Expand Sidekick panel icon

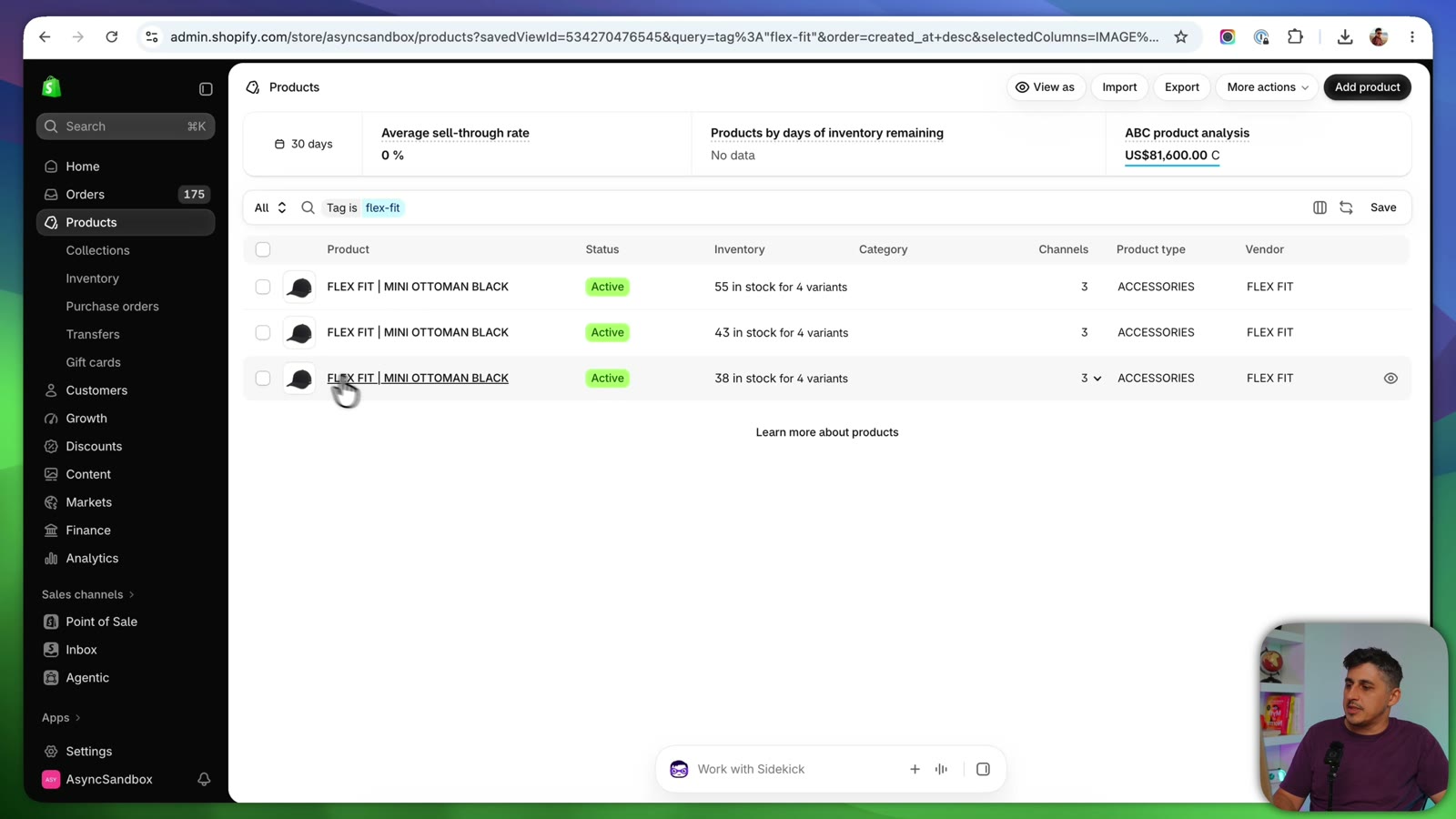pos(983,770)
